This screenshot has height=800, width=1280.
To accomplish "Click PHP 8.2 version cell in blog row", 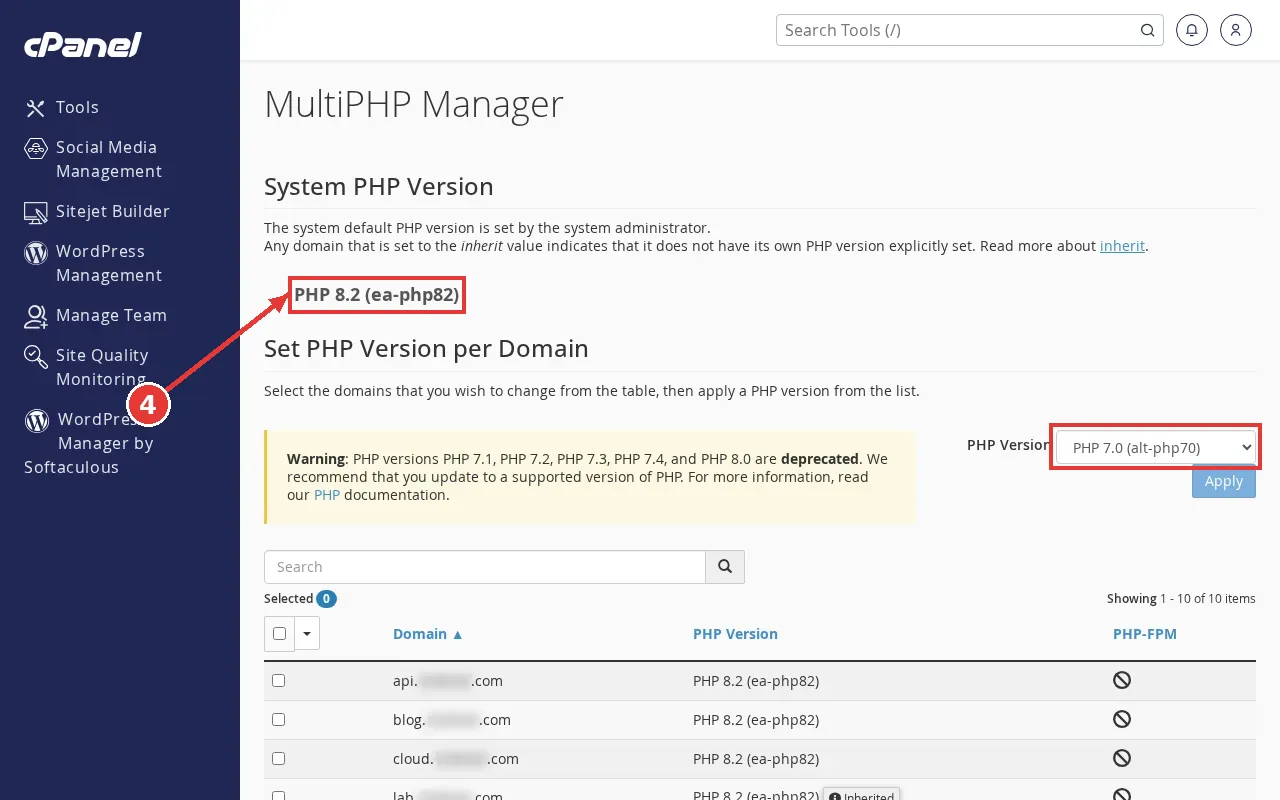I will (x=756, y=720).
